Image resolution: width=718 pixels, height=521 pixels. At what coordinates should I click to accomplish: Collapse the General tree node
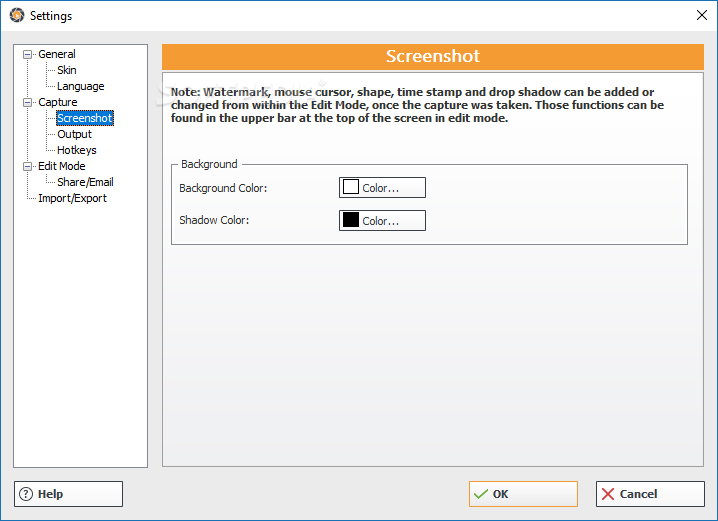point(27,54)
